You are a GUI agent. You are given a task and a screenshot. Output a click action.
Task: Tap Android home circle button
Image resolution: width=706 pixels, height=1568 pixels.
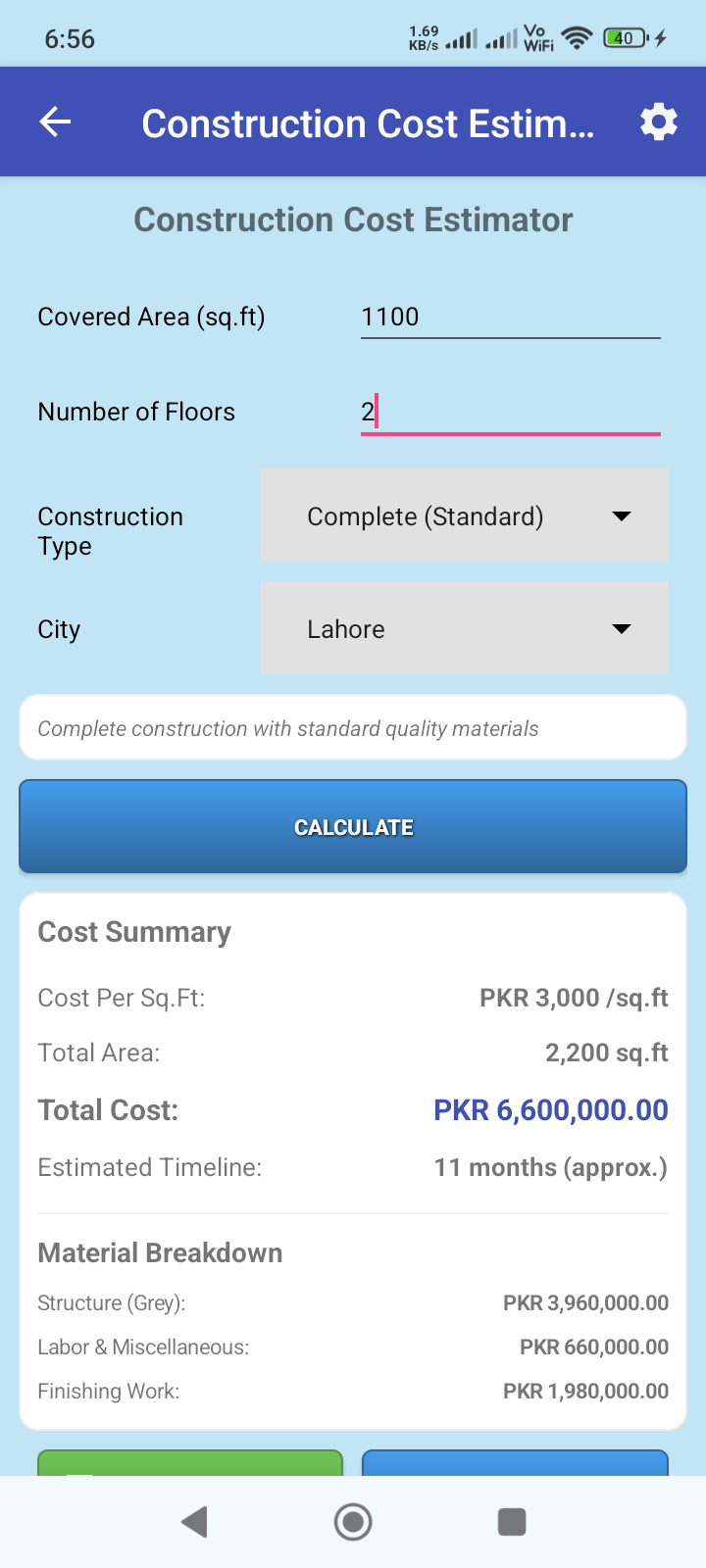click(353, 1522)
